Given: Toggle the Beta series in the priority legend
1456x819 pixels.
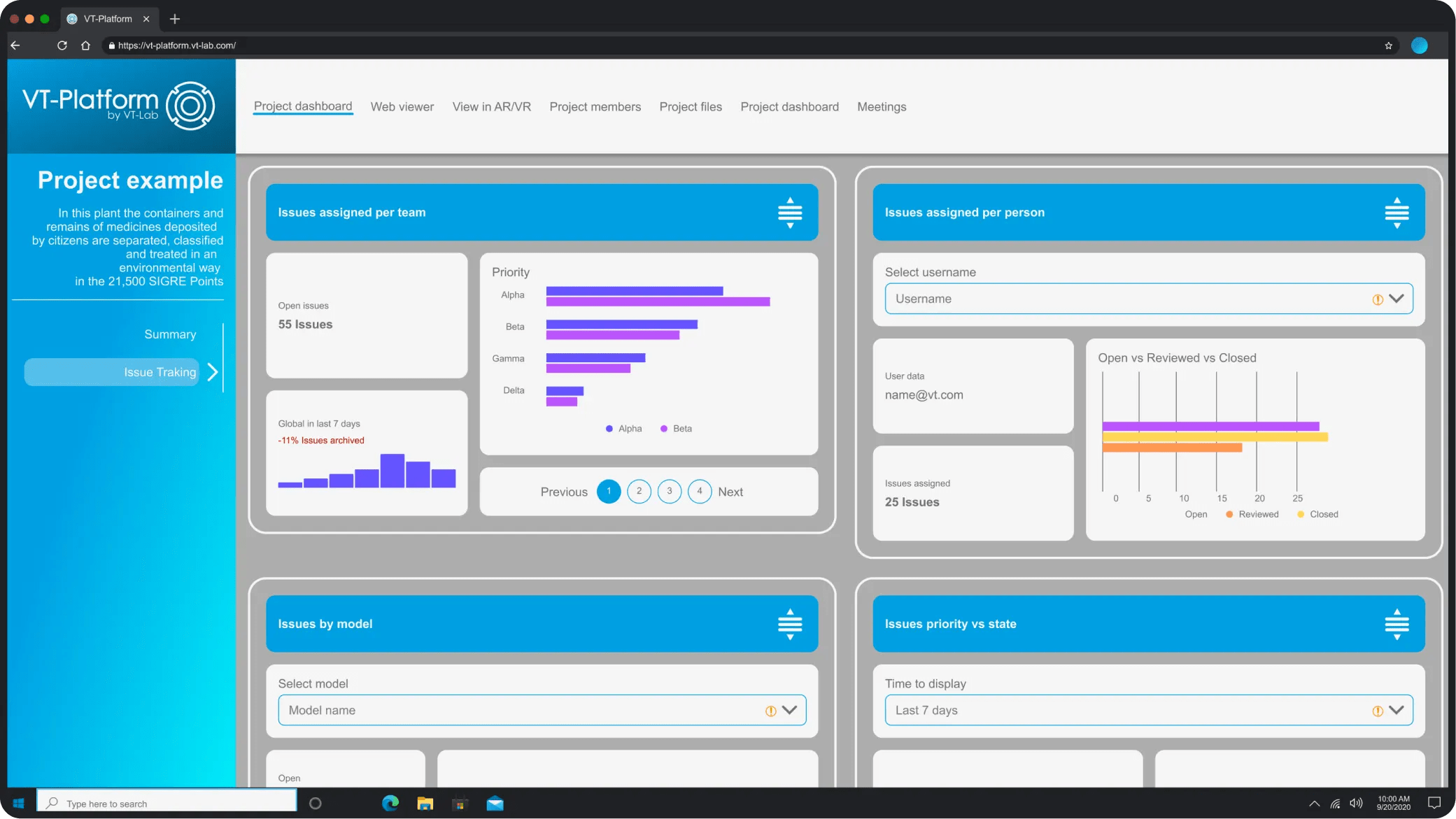Looking at the screenshot, I should click(675, 428).
